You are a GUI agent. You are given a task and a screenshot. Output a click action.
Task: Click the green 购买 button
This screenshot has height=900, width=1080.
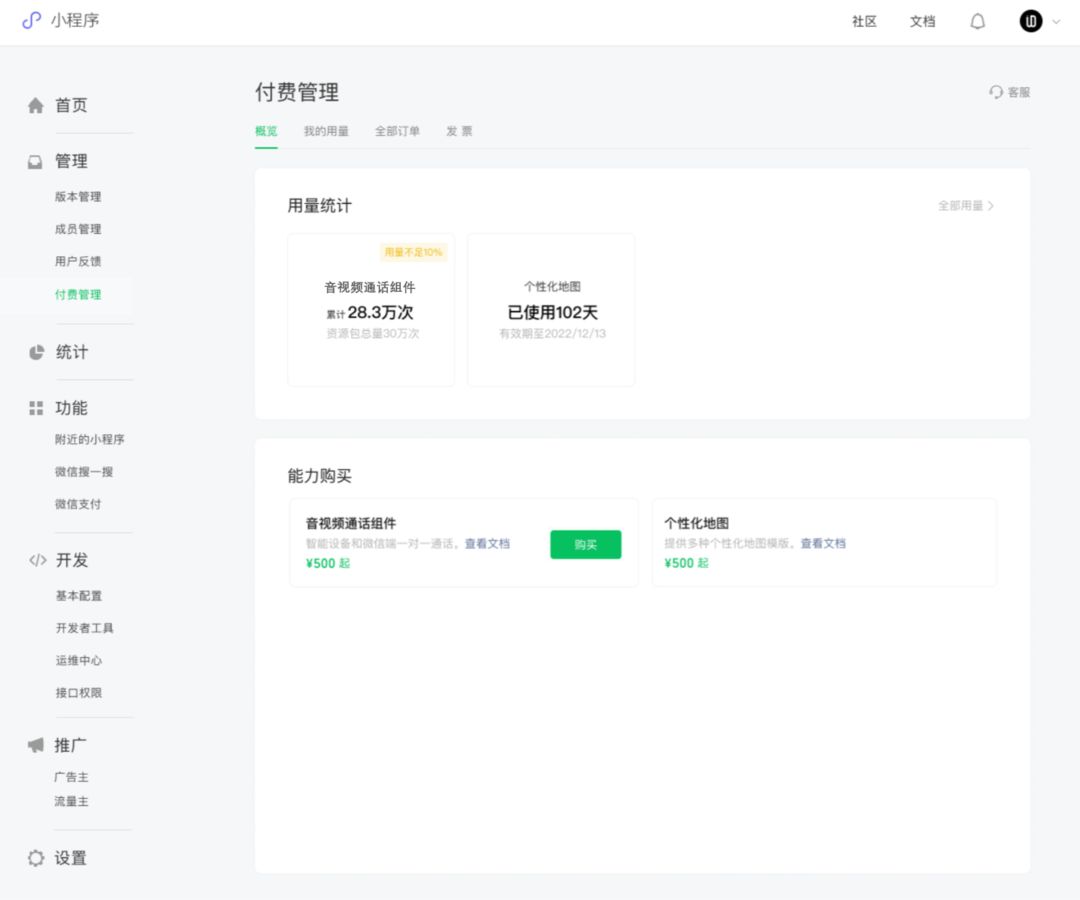click(586, 544)
